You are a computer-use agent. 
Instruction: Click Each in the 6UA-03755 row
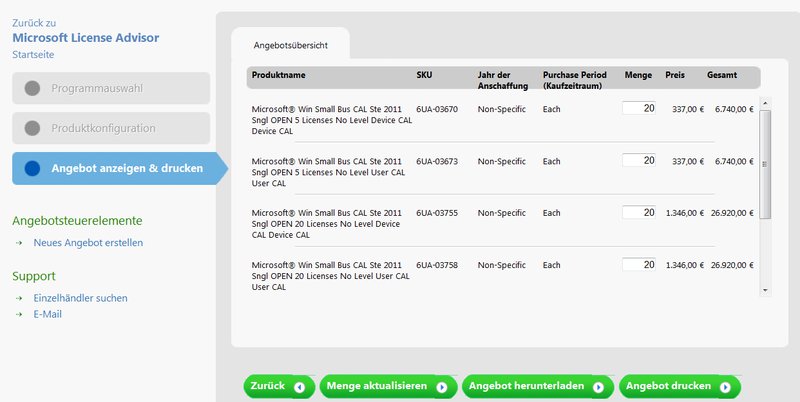point(552,213)
